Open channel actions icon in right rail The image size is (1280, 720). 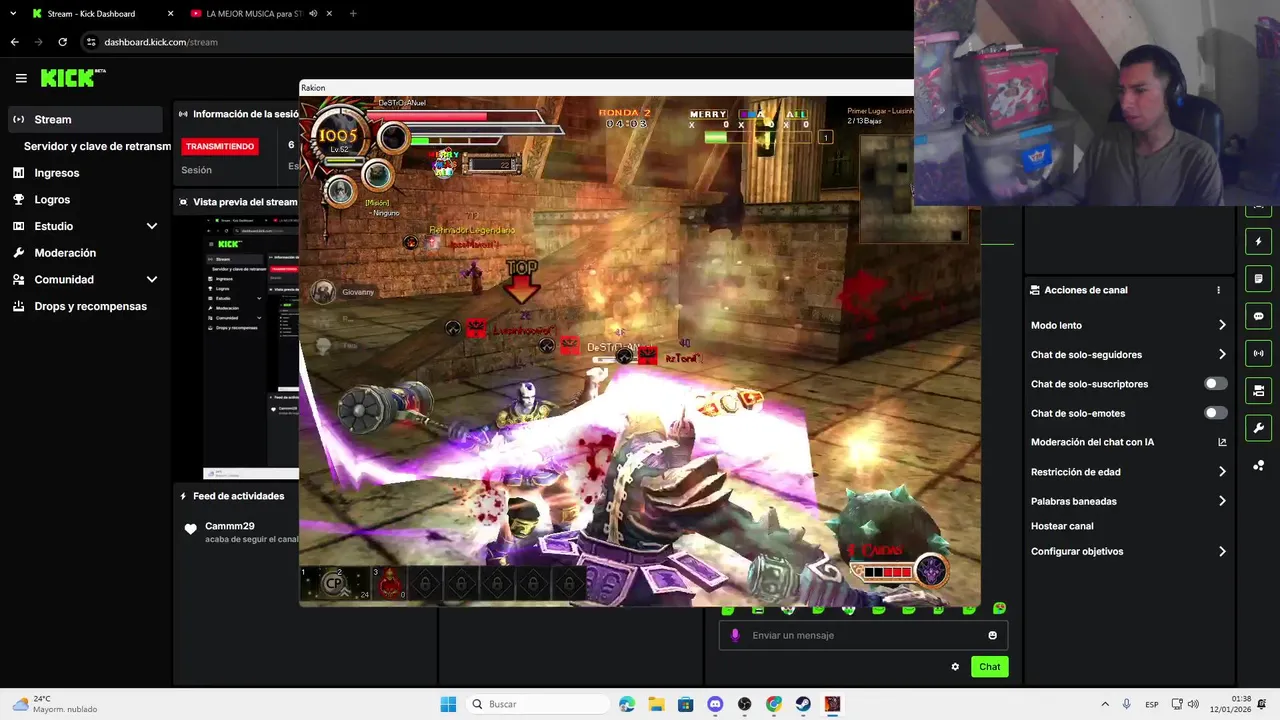[1258, 390]
